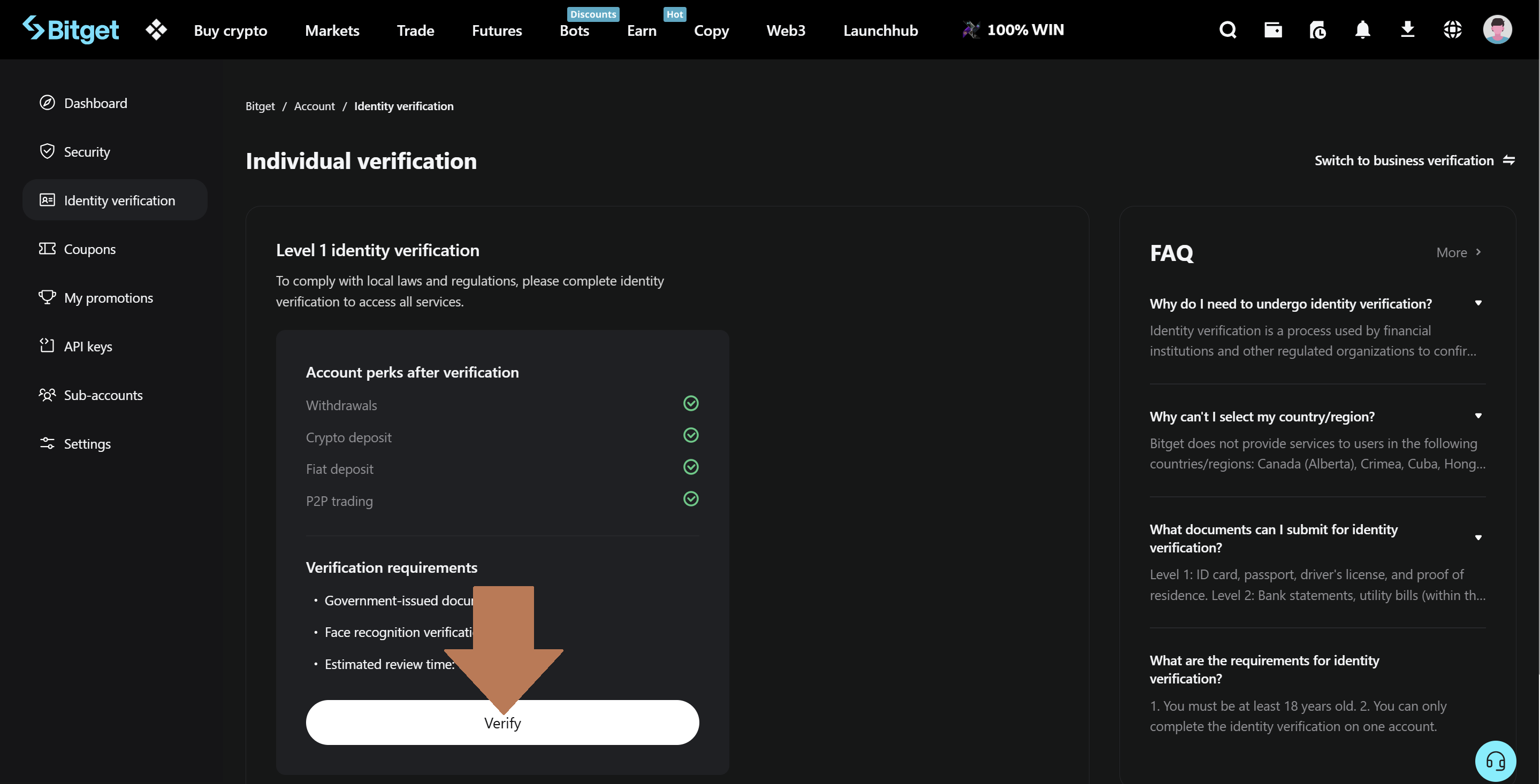Click the Coupons ticket icon
The width and height of the screenshot is (1540, 784).
pos(47,249)
